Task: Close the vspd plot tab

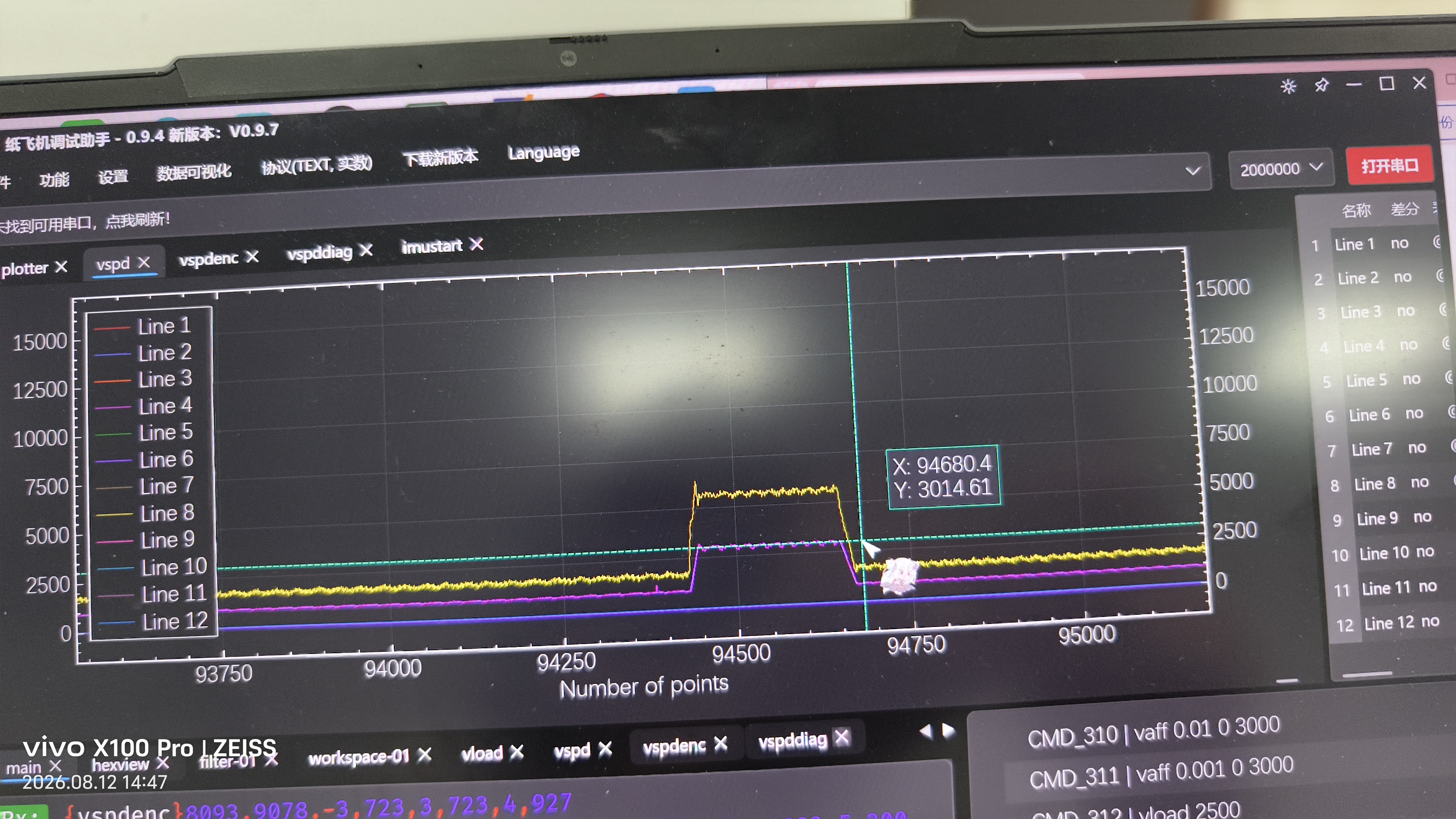Action: pyautogui.click(x=144, y=262)
